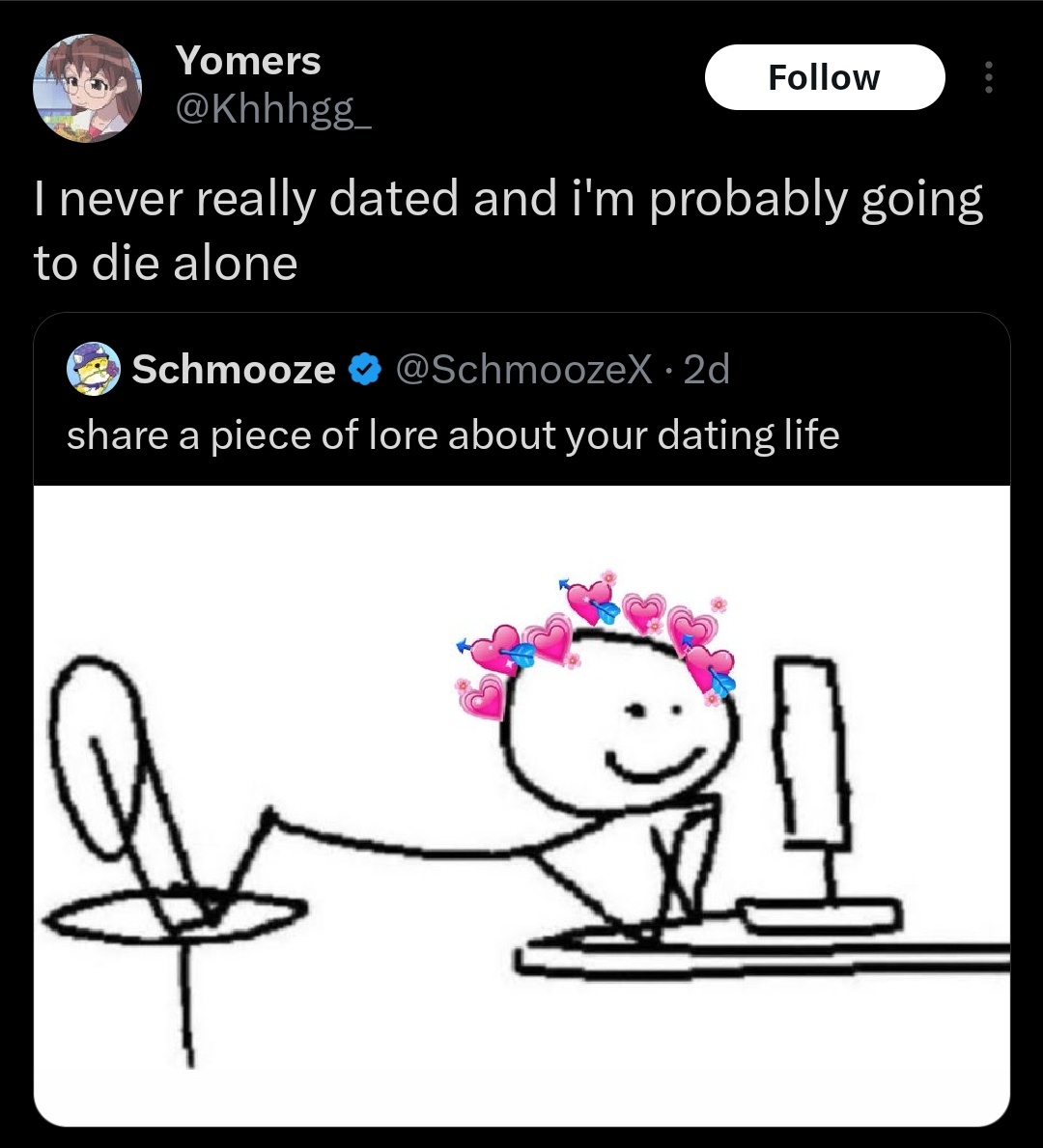Image resolution: width=1043 pixels, height=1148 pixels.
Task: Select the main tweet text about dying alone
Action: coord(508,230)
